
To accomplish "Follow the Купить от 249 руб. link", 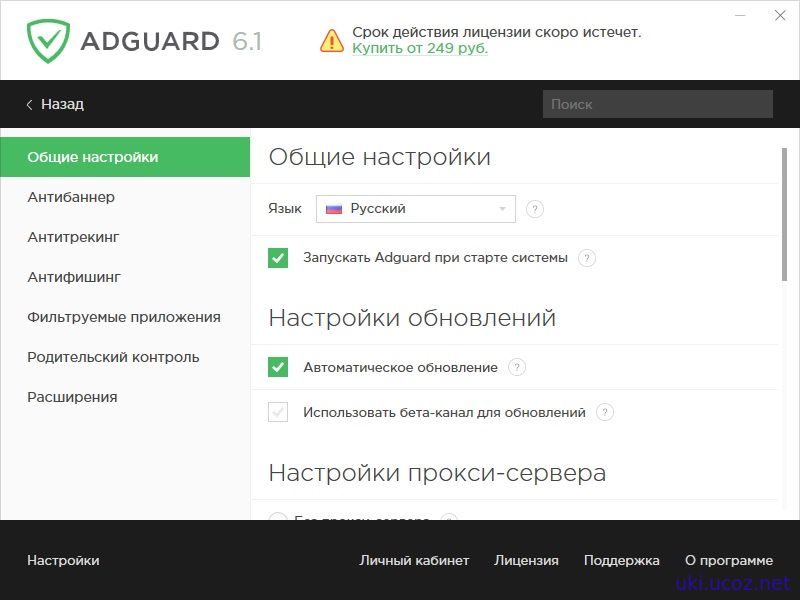I will [x=420, y=48].
